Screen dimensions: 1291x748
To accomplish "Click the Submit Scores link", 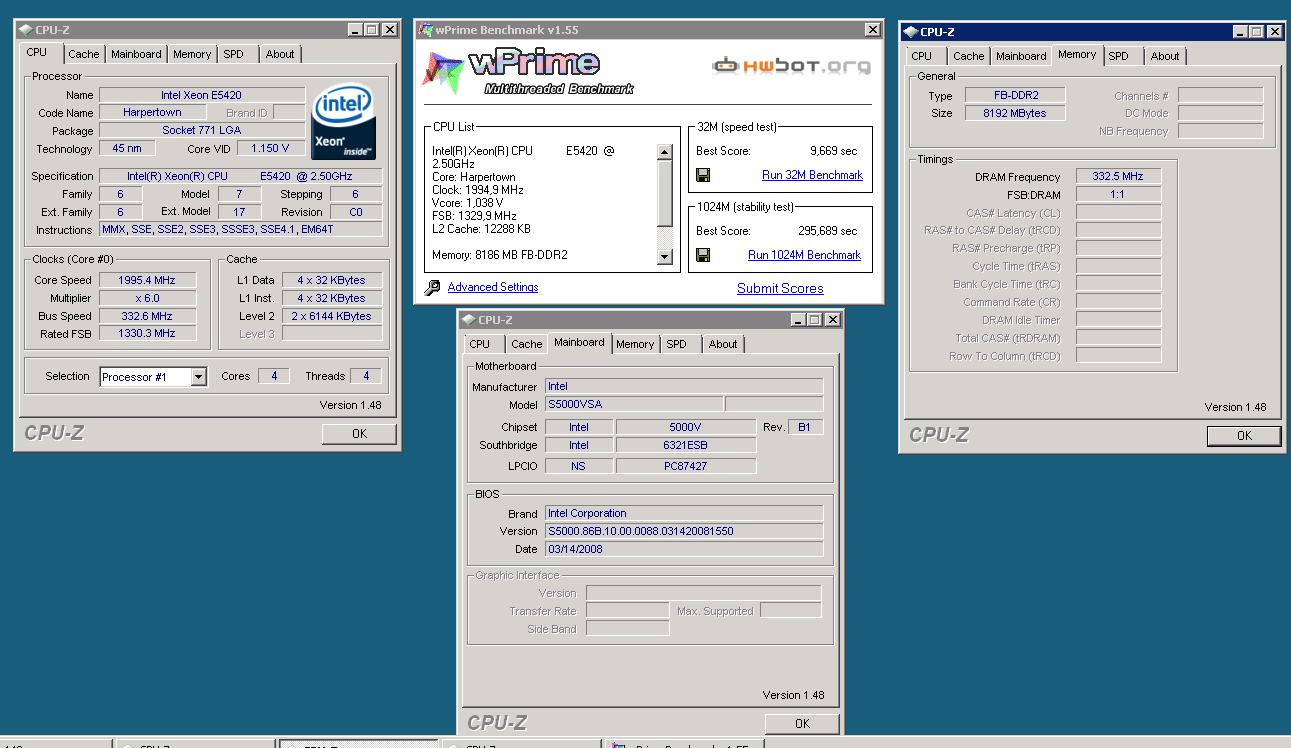I will click(780, 288).
